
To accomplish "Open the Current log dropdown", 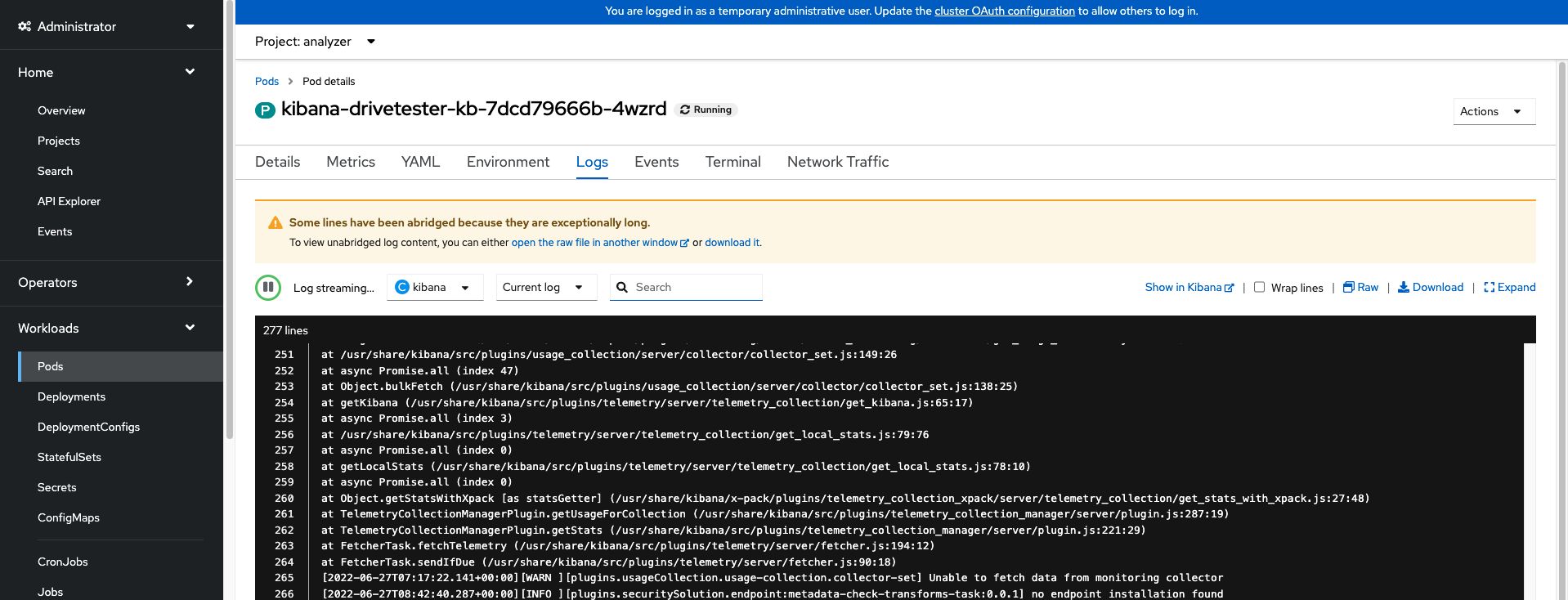I will (546, 287).
